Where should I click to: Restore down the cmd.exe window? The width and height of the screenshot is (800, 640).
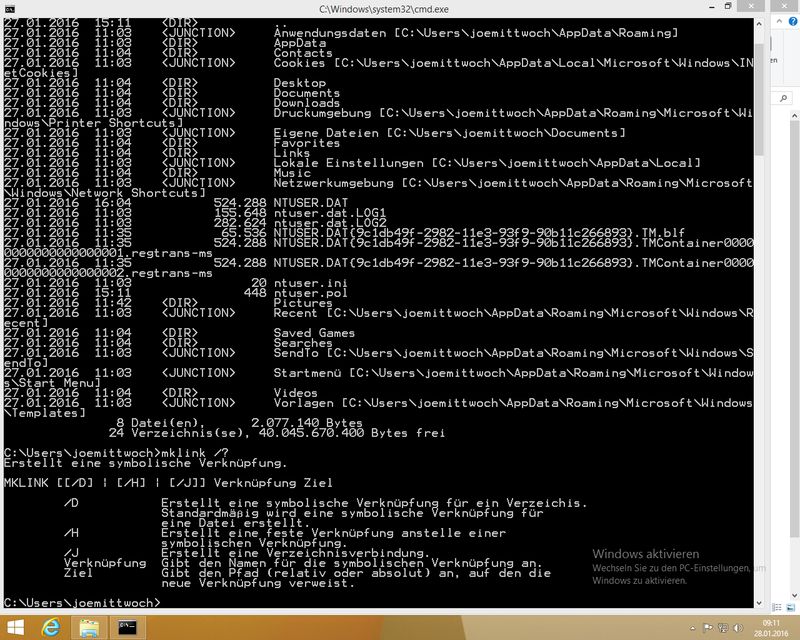pos(728,6)
